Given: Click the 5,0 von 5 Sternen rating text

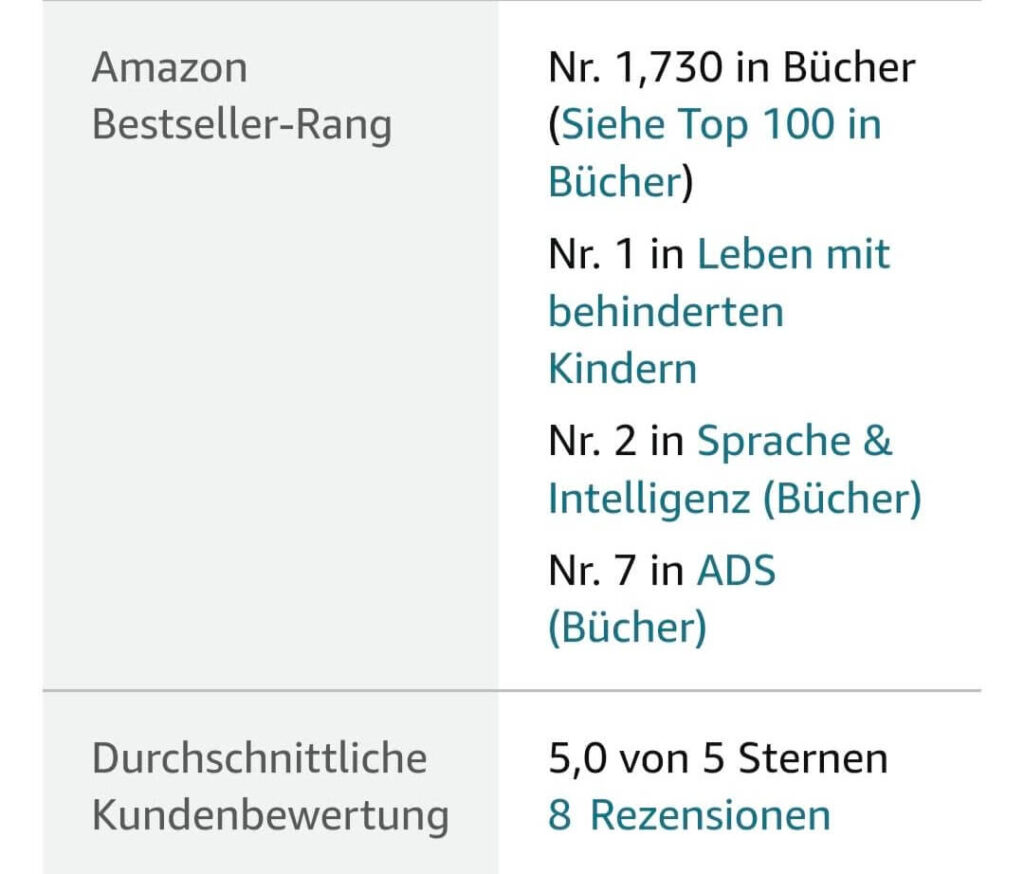Looking at the screenshot, I should (717, 759).
